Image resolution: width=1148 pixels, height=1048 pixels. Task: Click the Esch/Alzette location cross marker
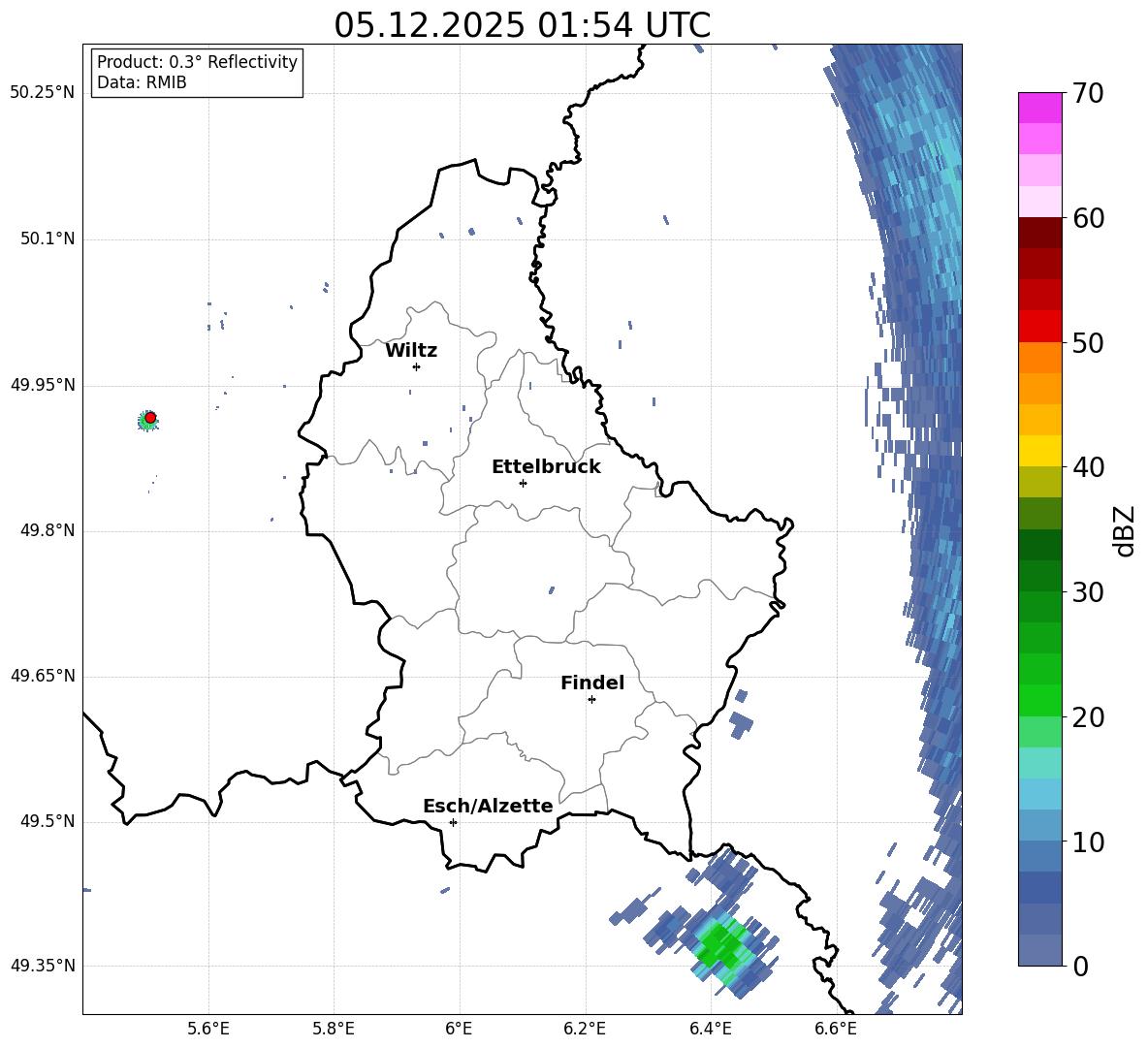[x=453, y=822]
